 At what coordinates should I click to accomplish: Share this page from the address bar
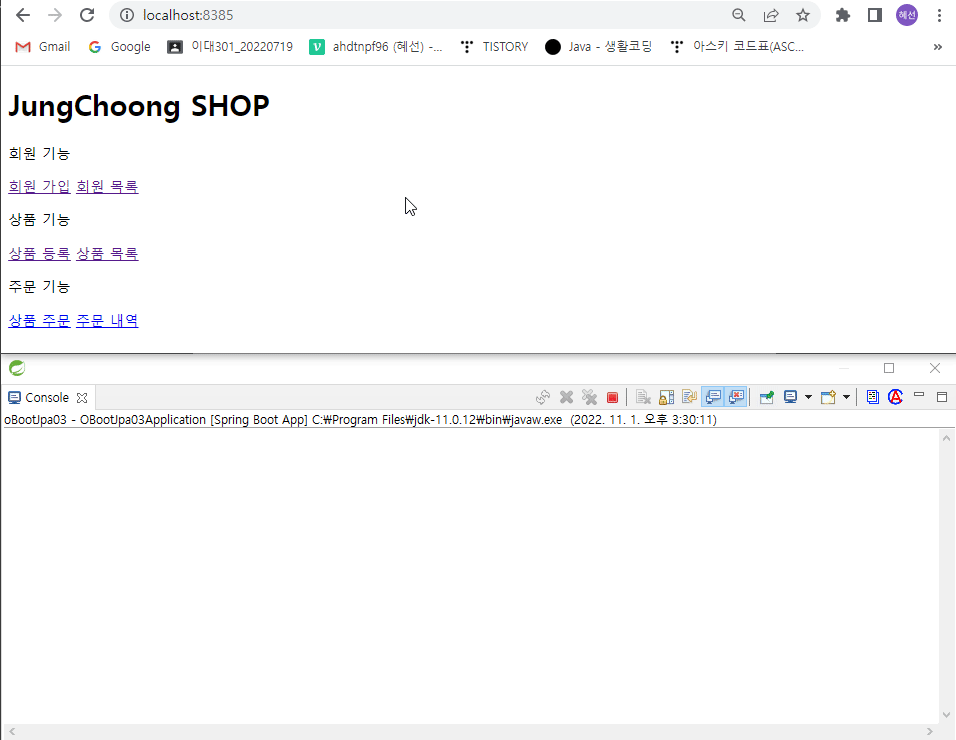771,15
